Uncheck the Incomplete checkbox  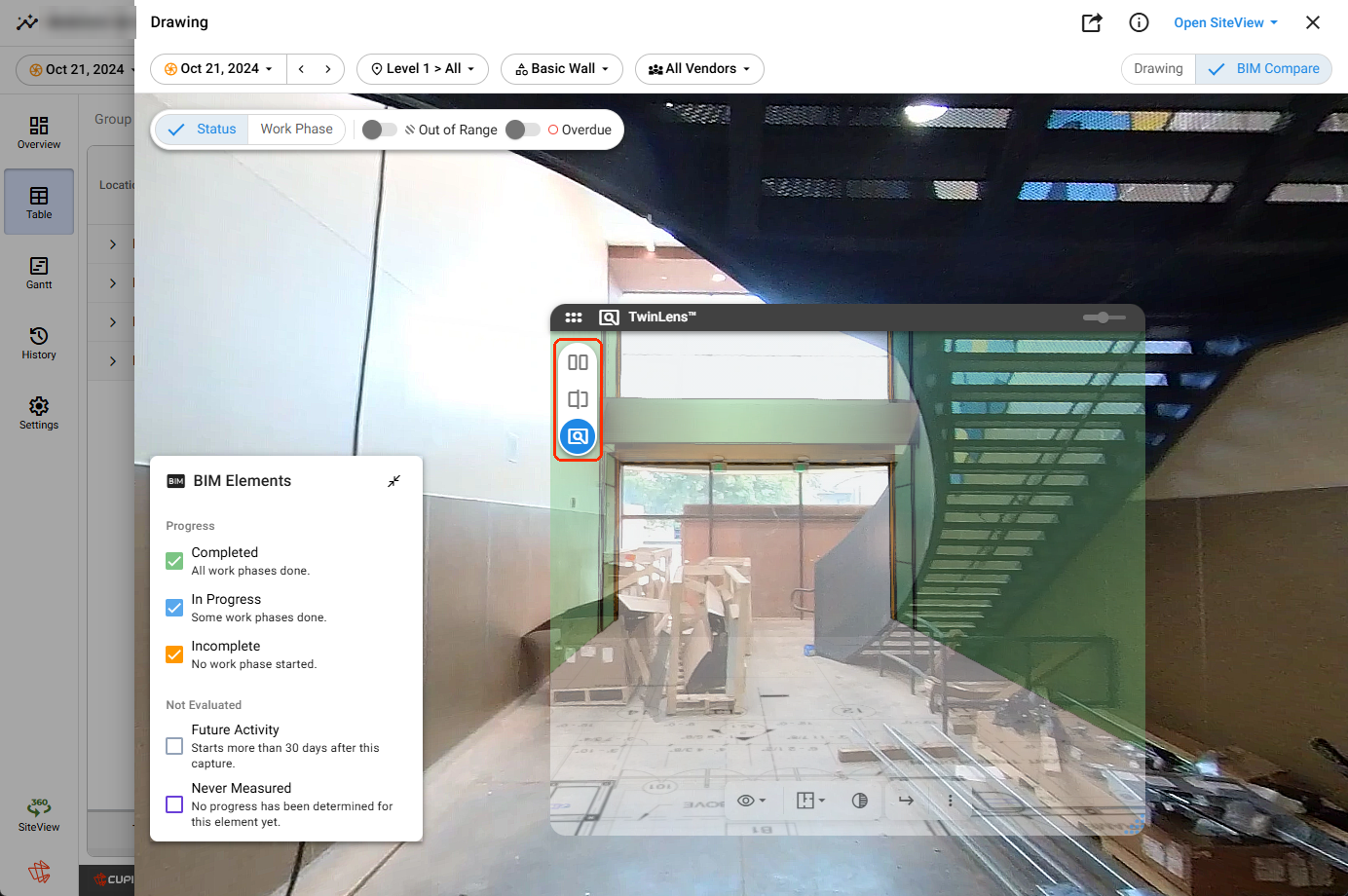pyautogui.click(x=174, y=654)
